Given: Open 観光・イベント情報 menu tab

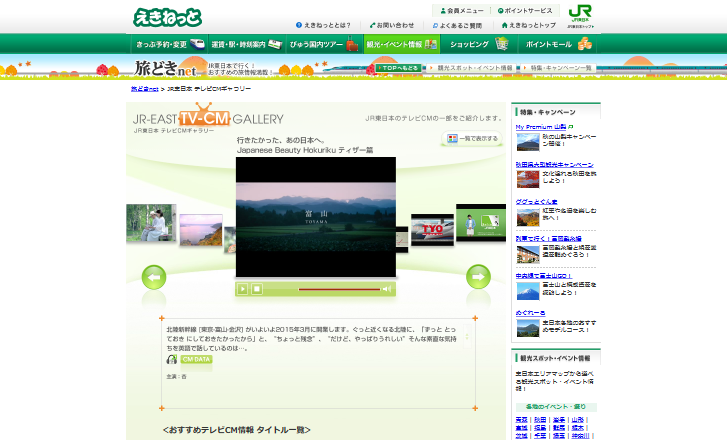Looking at the screenshot, I should coord(402,44).
